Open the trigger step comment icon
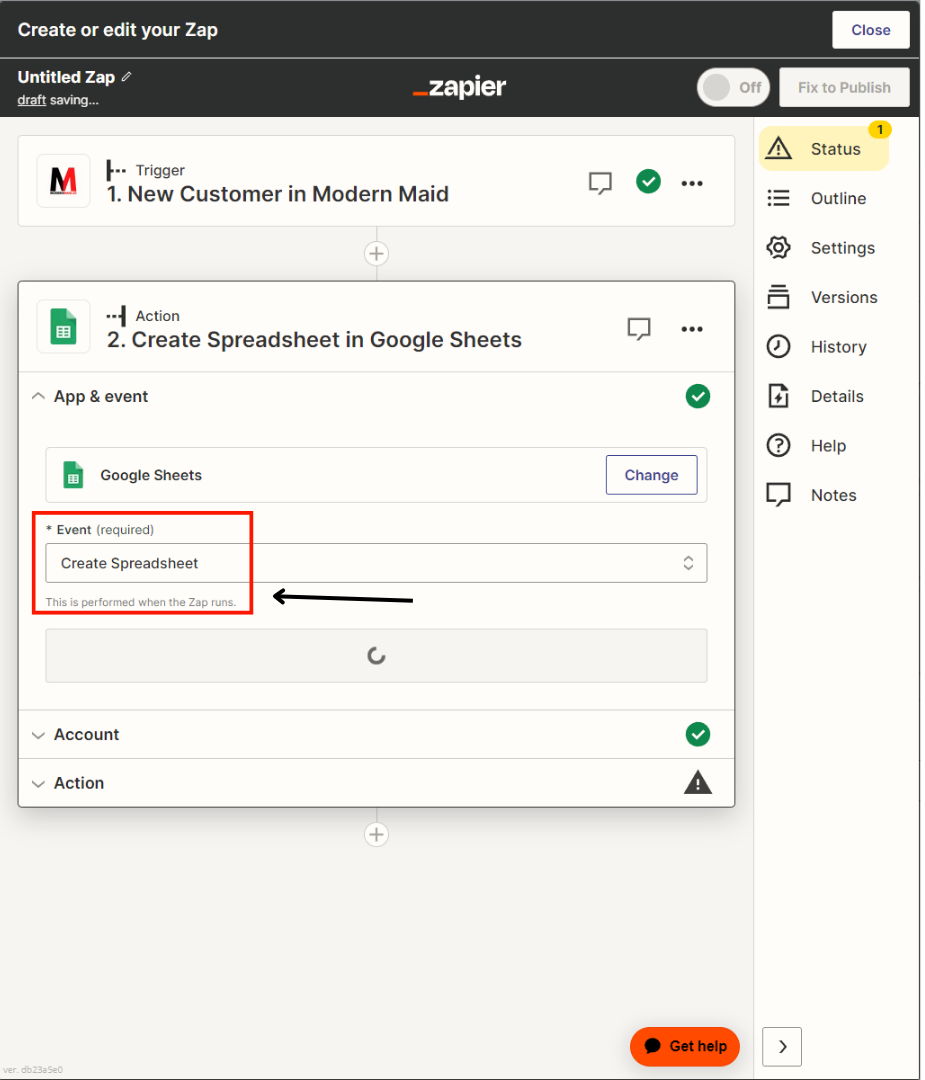925x1080 pixels. coord(600,182)
